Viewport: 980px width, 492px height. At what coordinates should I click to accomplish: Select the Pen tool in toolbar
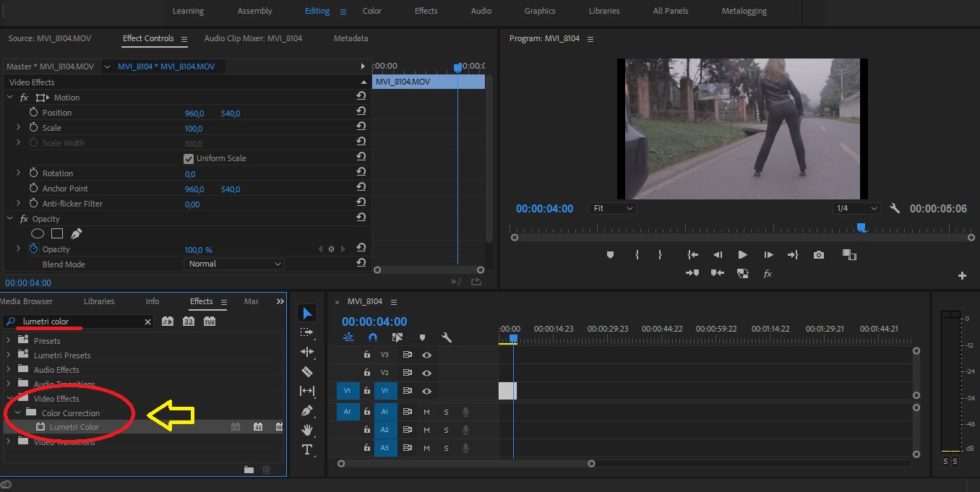click(307, 411)
